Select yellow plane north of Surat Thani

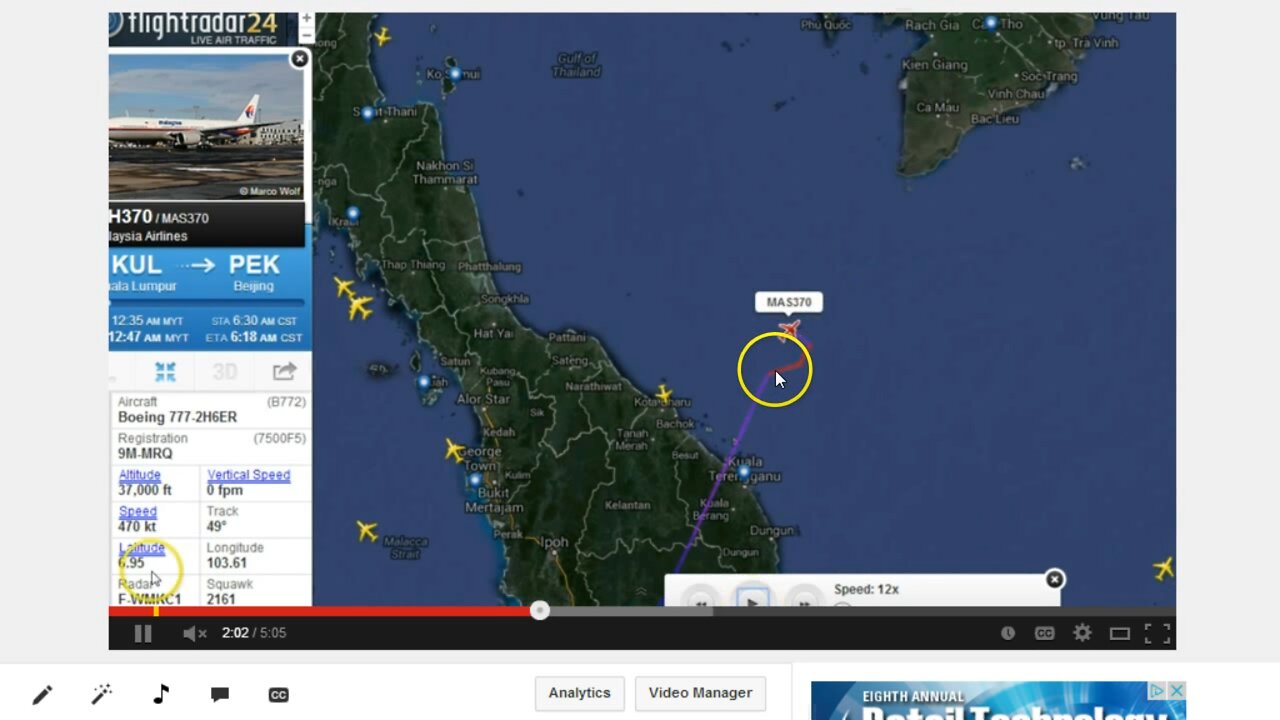pyautogui.click(x=381, y=37)
